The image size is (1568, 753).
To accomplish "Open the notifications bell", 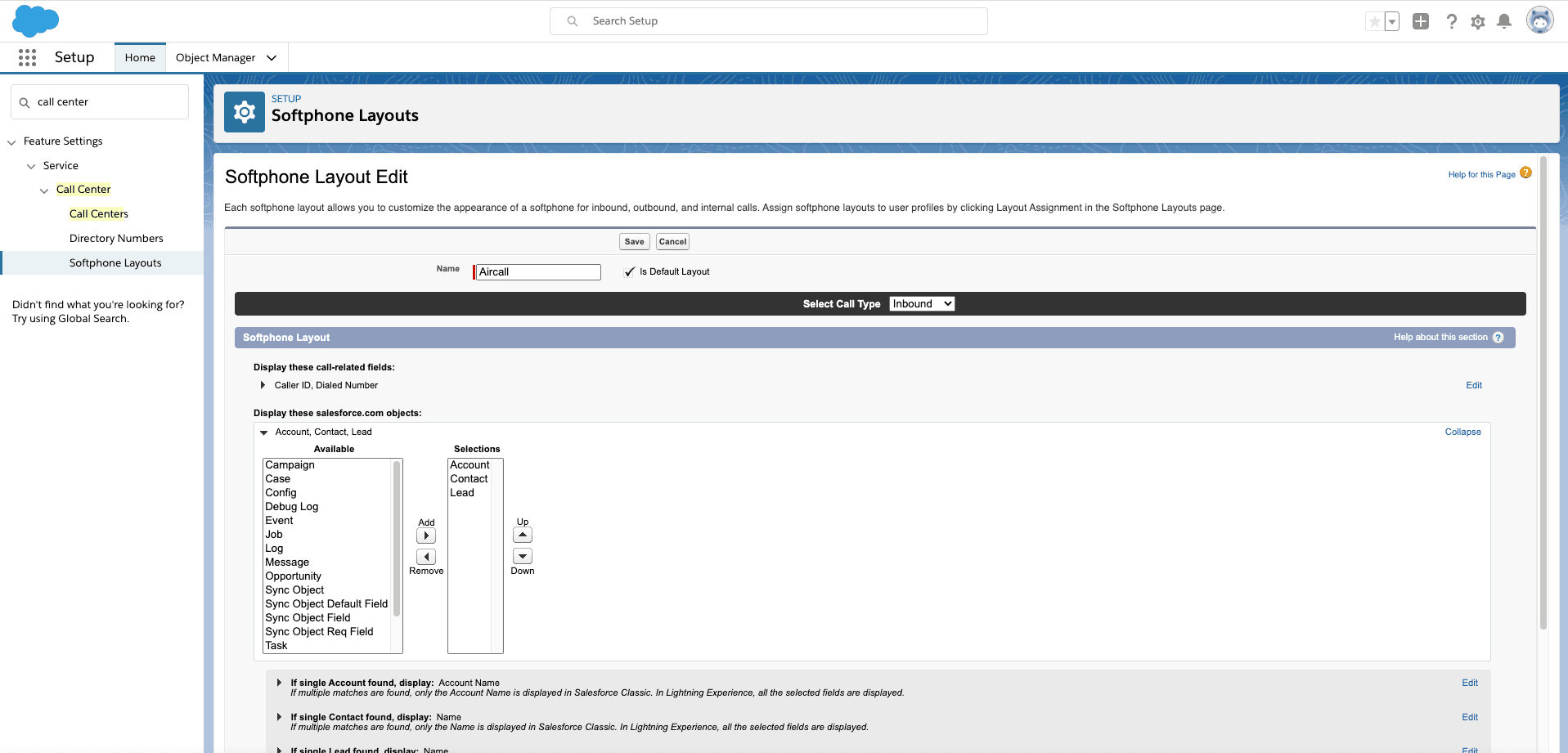I will pos(1503,21).
